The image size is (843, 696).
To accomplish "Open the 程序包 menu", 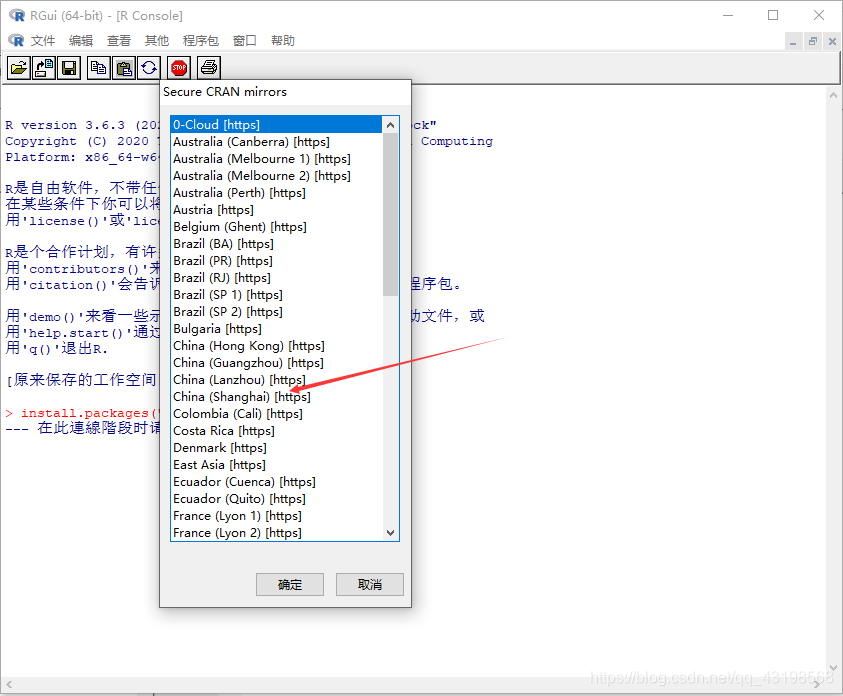I will (x=201, y=40).
